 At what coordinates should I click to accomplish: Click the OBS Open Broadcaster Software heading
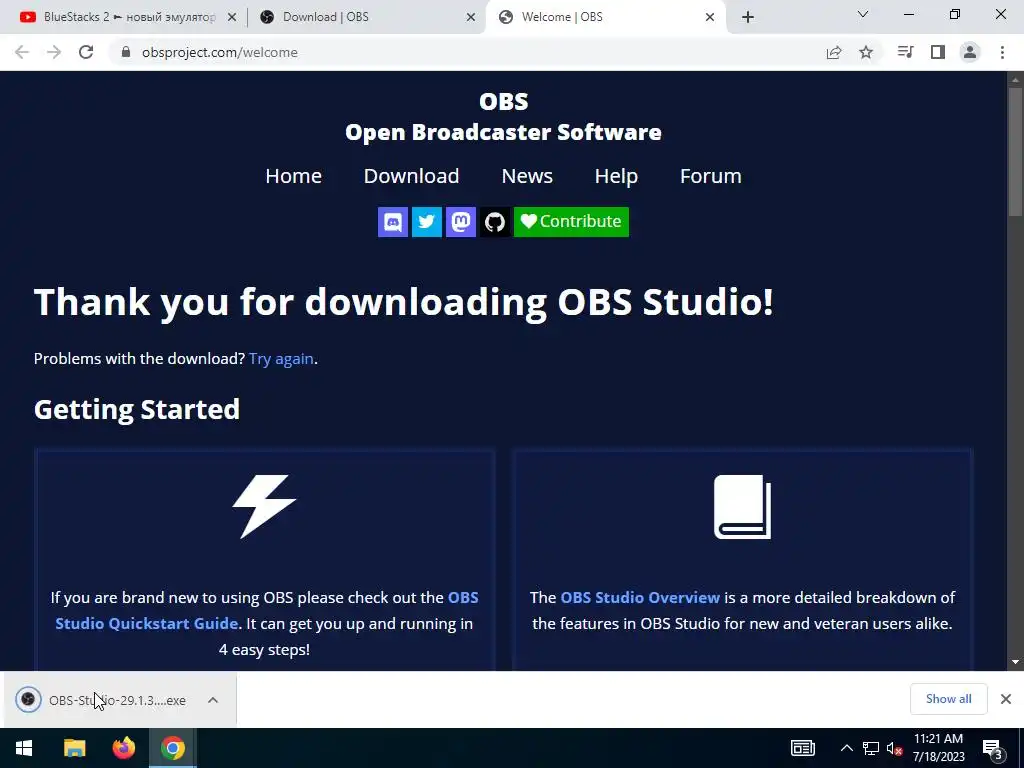[x=503, y=117]
